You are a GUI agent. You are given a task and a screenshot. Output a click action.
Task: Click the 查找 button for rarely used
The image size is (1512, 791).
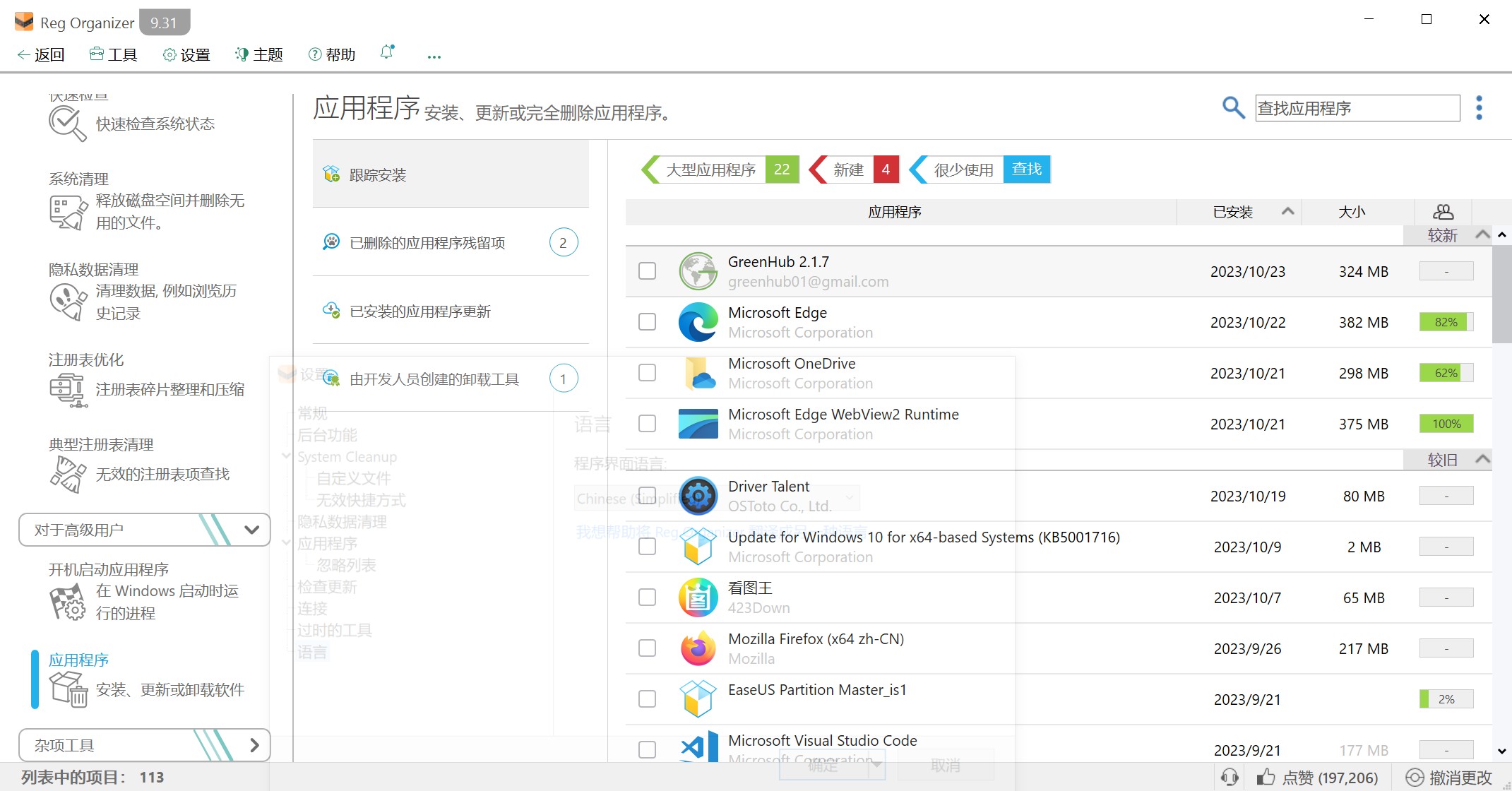point(1027,169)
